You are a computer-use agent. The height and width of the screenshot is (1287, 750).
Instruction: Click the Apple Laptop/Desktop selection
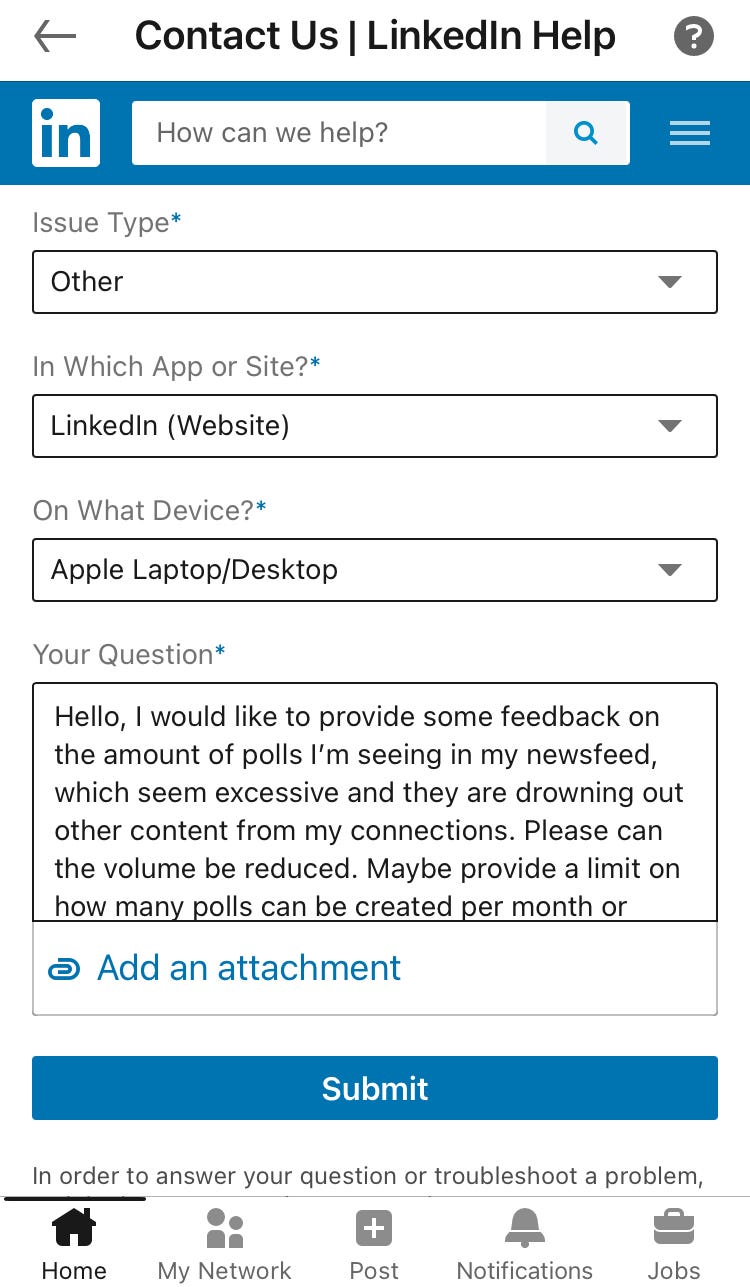195,570
